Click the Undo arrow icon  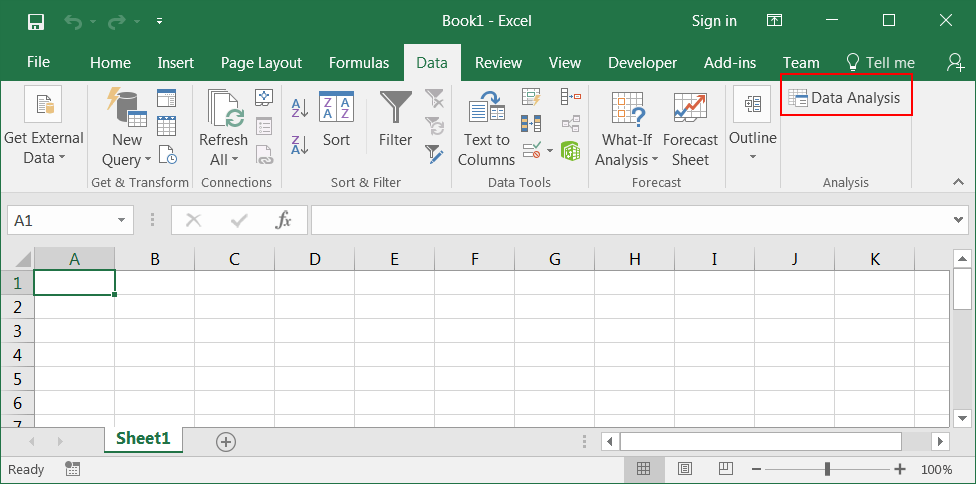click(x=73, y=22)
